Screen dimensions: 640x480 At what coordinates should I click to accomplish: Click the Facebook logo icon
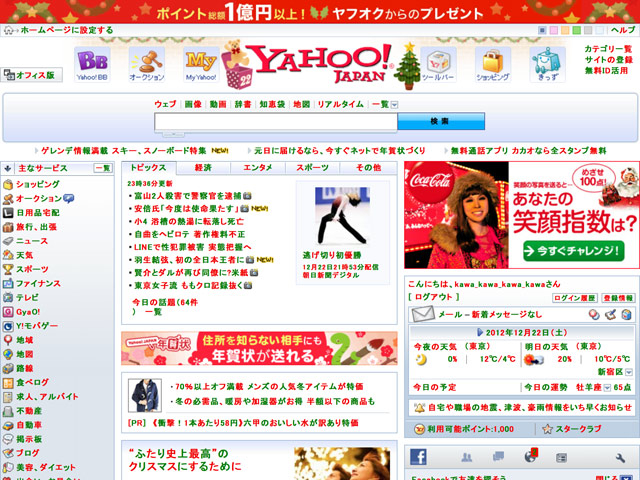[x=418, y=457]
